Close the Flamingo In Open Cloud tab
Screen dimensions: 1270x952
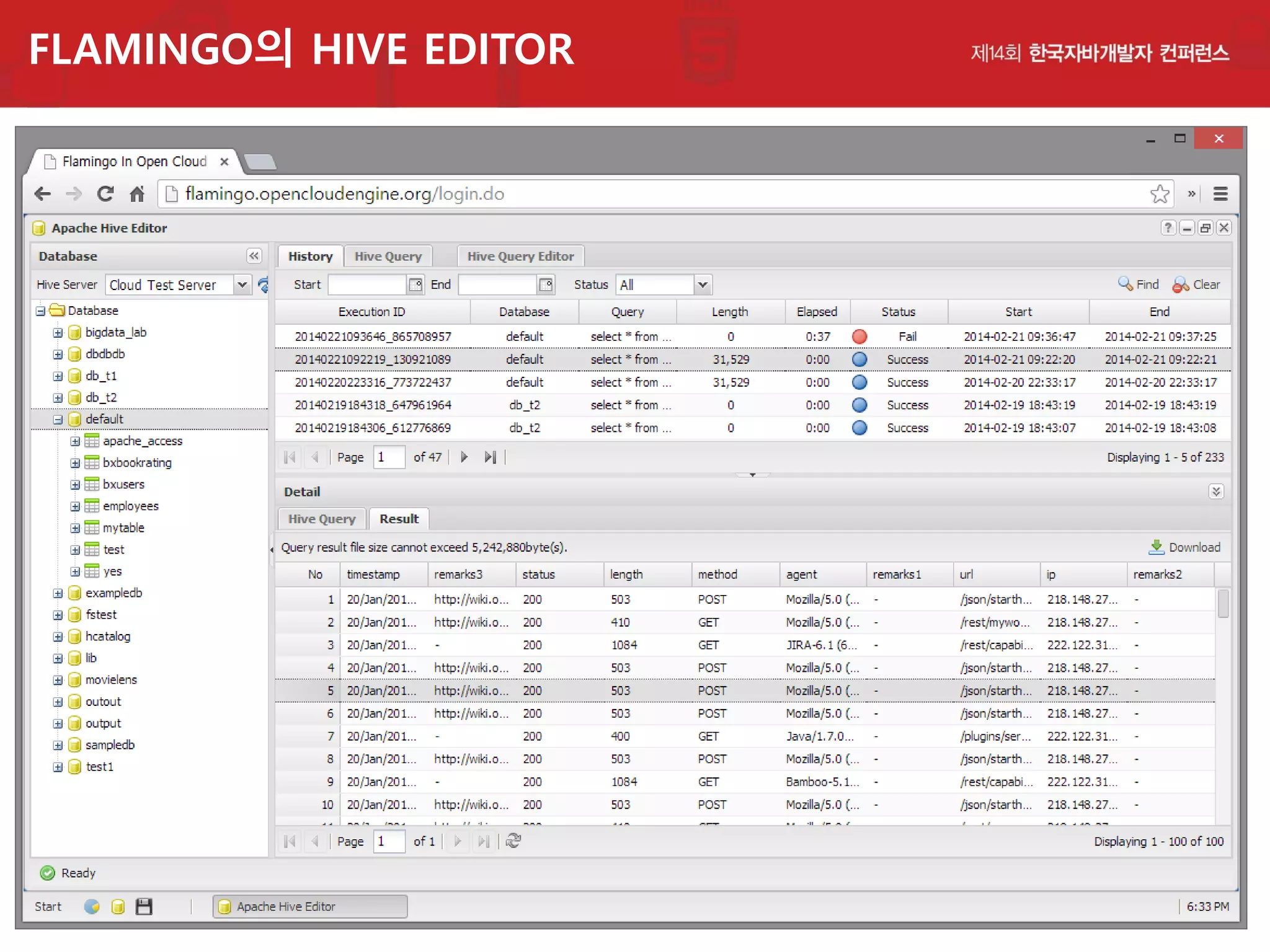click(x=224, y=162)
